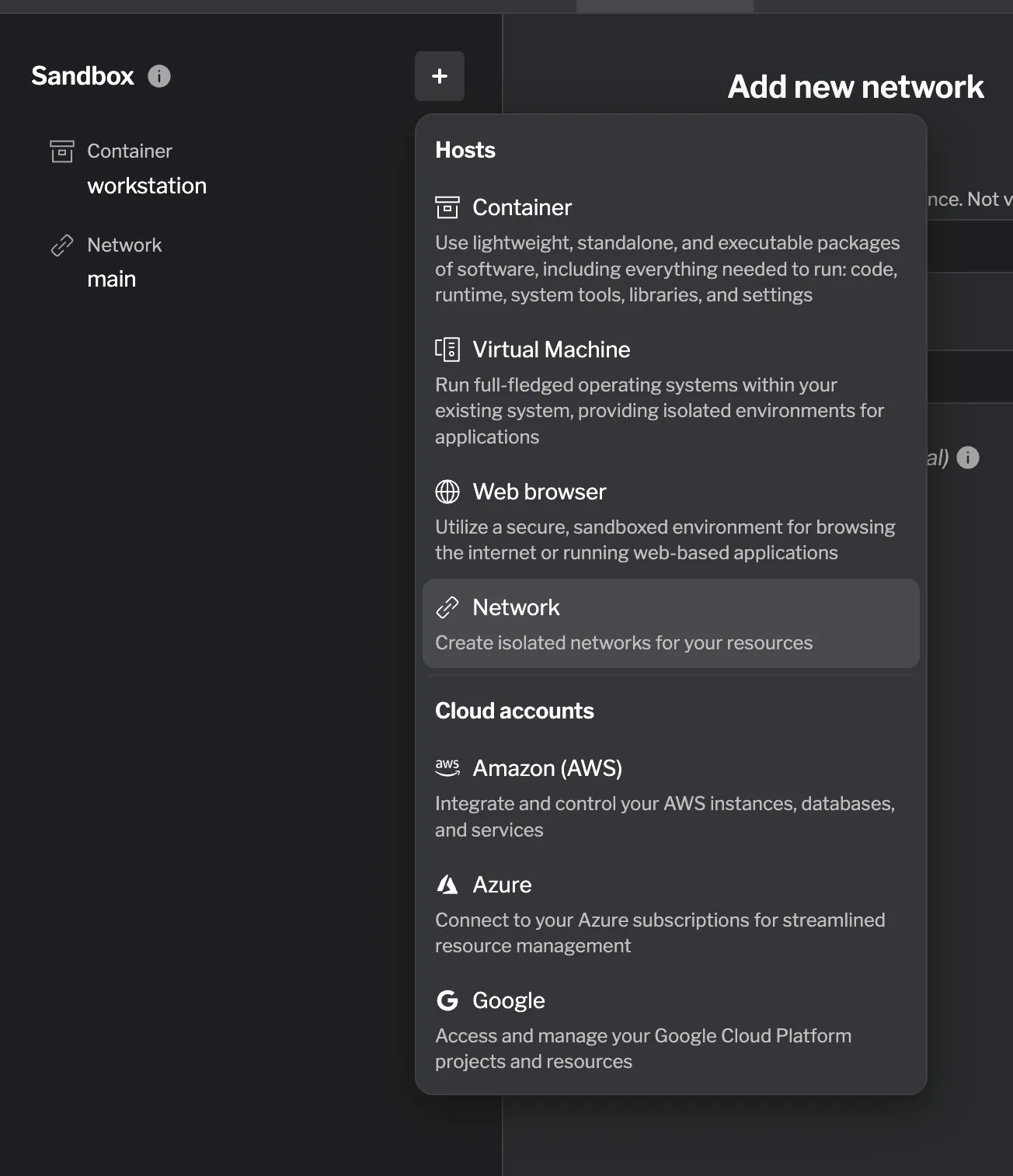The image size is (1013, 1176).
Task: Click the Container icon in sidebar
Action: (x=62, y=151)
